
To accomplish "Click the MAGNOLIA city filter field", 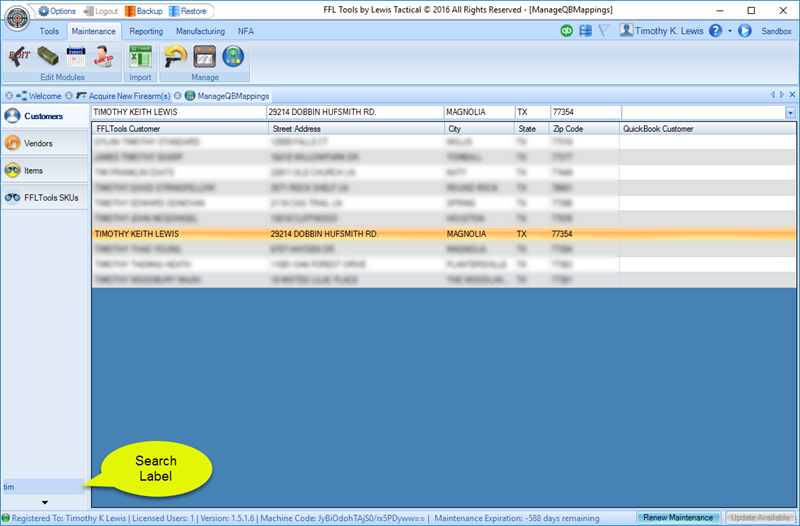I will coord(479,112).
